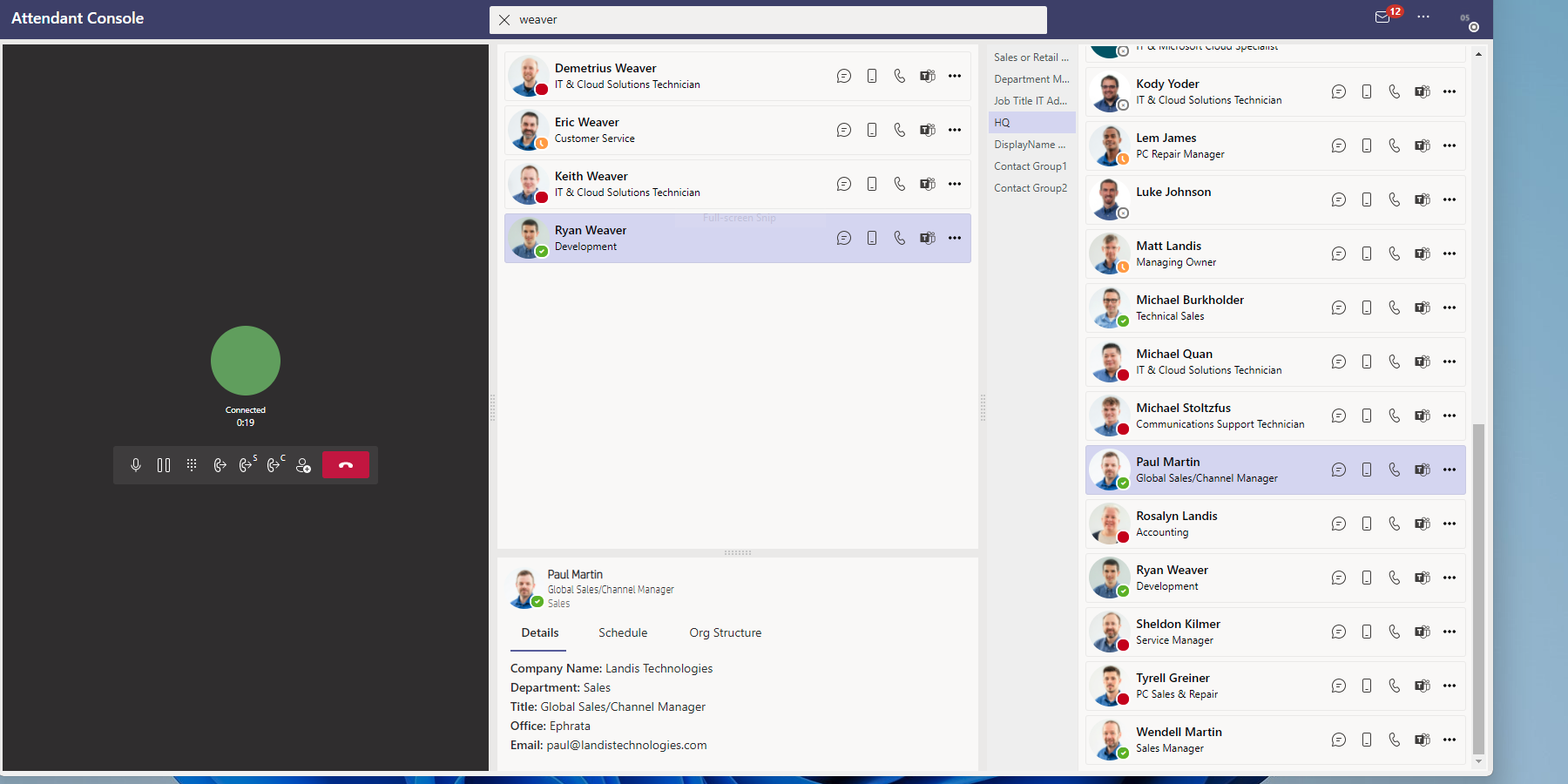Image resolution: width=1568 pixels, height=784 pixels.
Task: Open more options for Paul Martin
Action: pos(1450,470)
